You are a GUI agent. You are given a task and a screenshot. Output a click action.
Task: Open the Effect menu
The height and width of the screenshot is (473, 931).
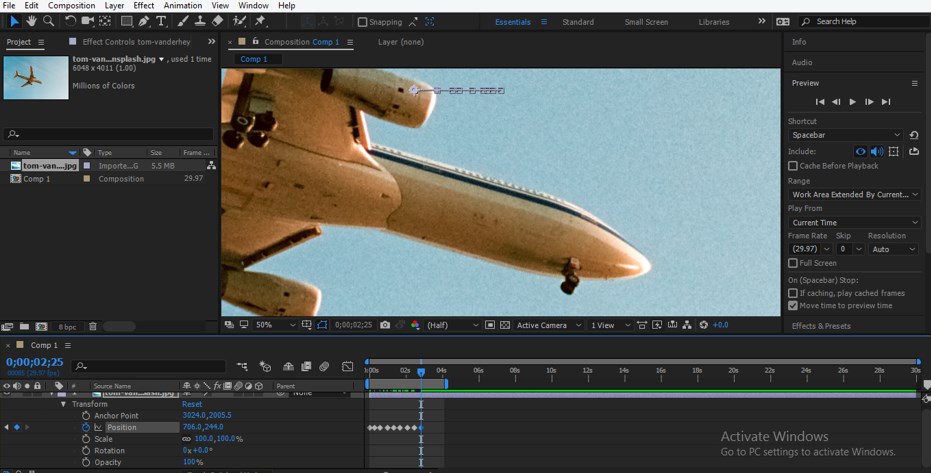pos(144,5)
